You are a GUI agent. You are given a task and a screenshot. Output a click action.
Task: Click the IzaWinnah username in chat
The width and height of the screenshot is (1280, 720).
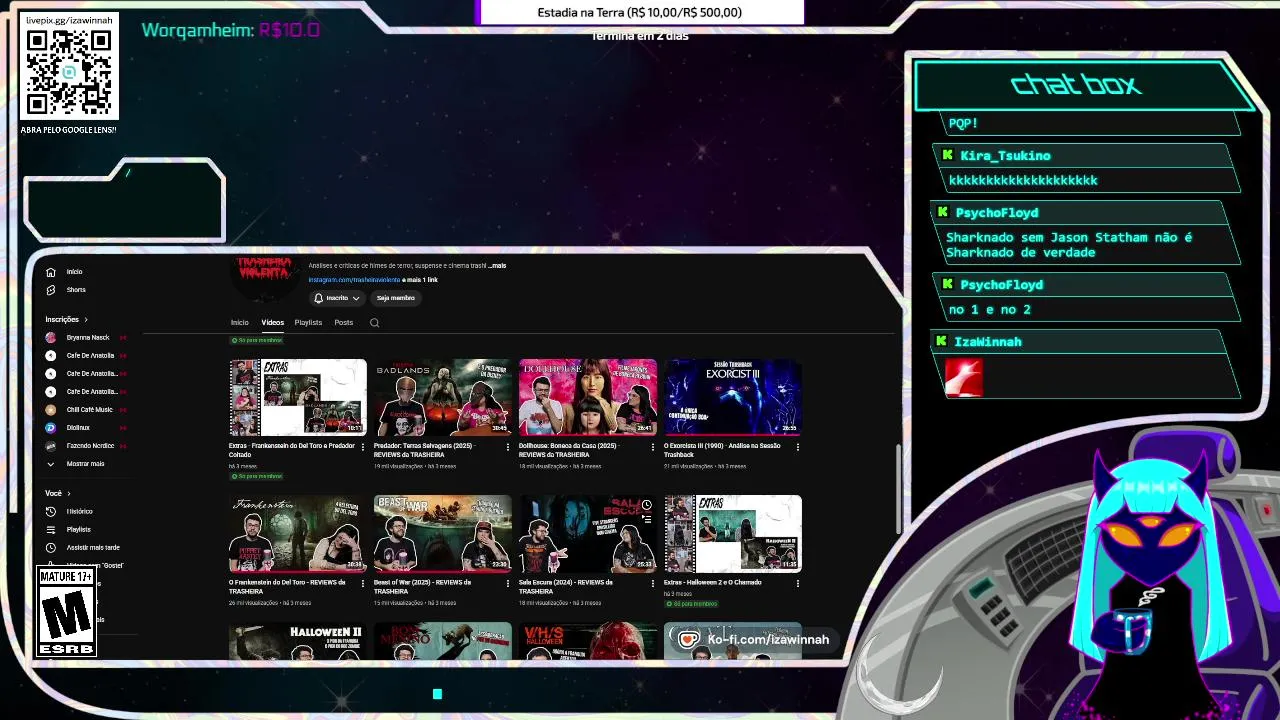point(988,342)
